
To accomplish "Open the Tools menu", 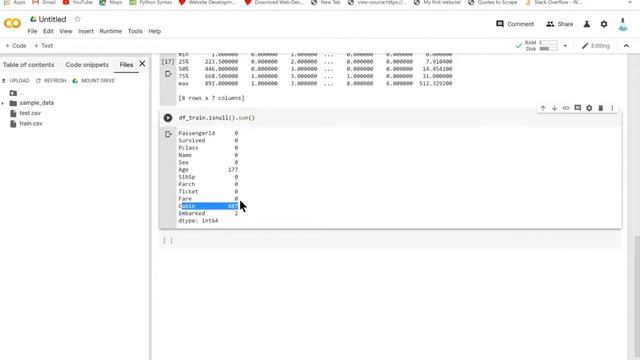I will 135,31.
